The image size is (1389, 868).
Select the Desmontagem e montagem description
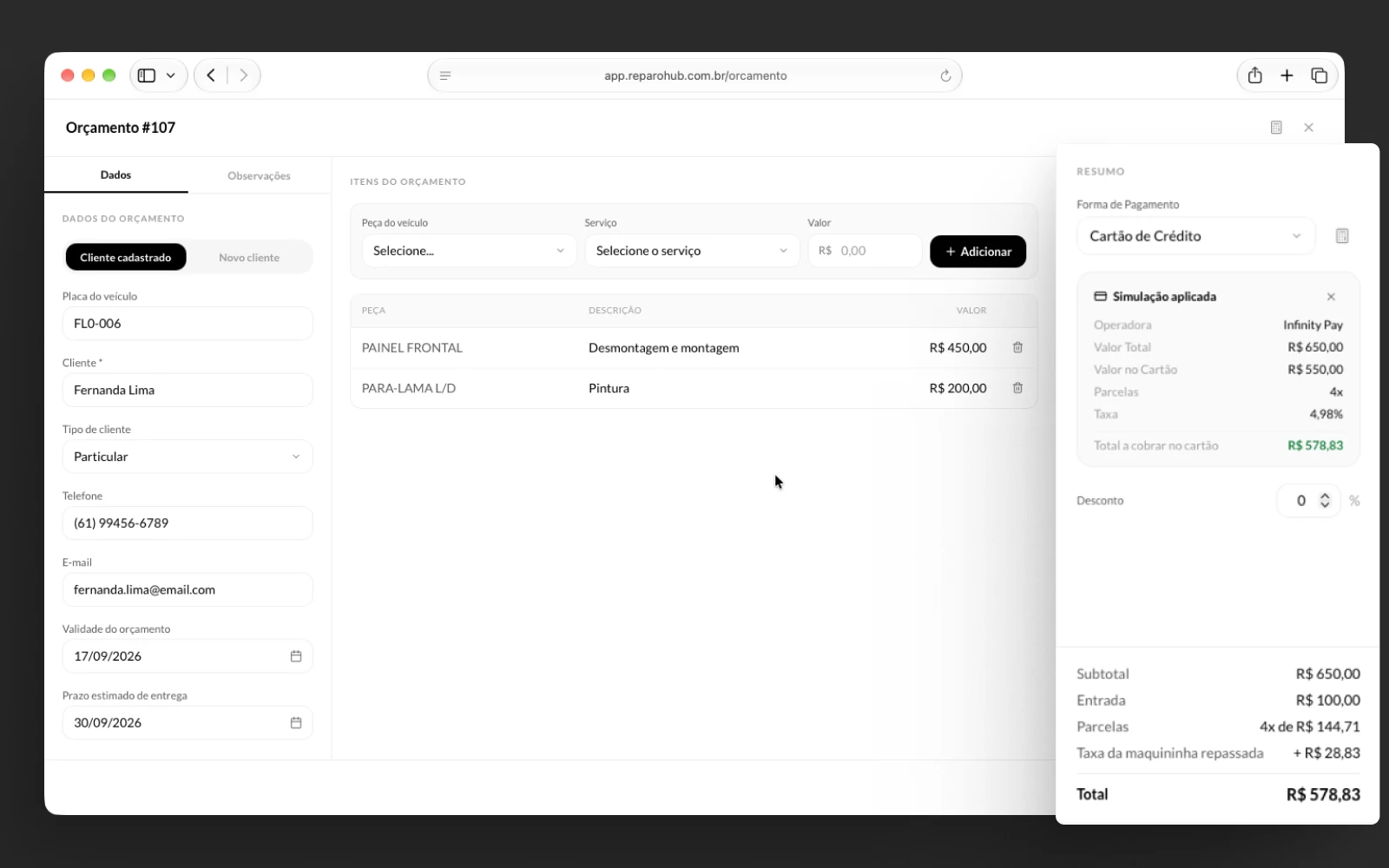pos(664,347)
